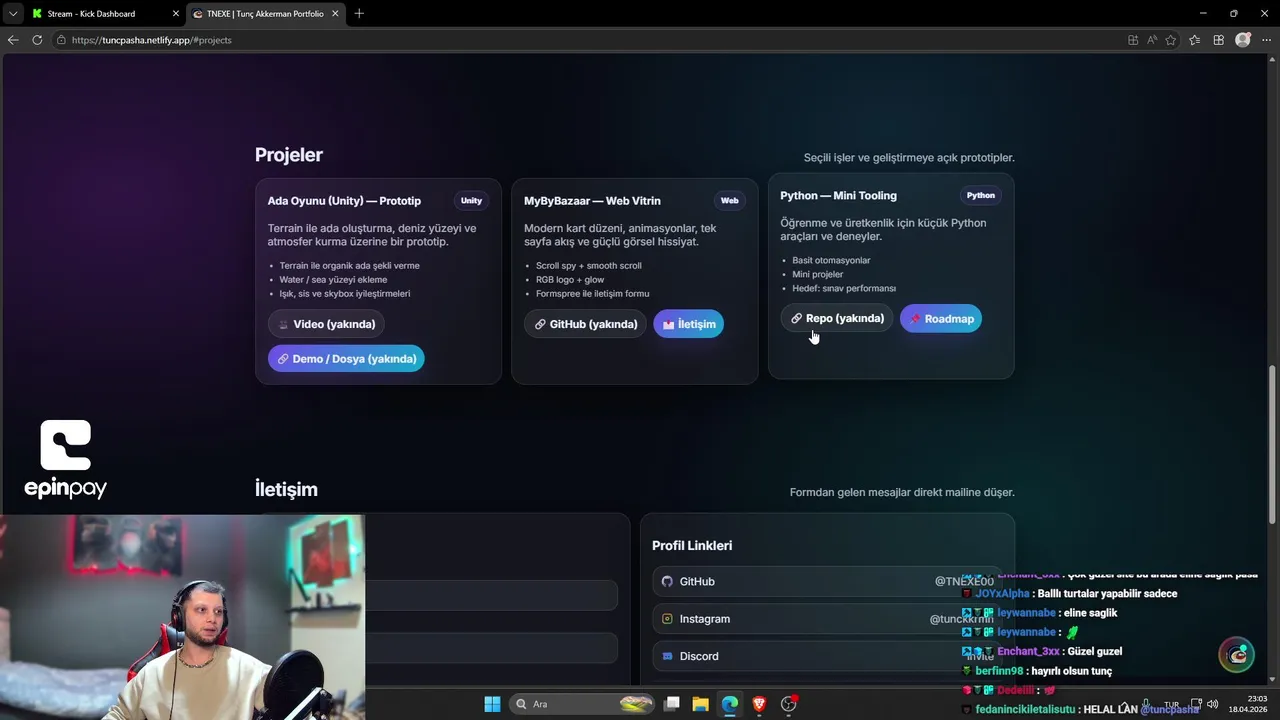Activate the Read aloud icon
1280x720 pixels.
tap(1152, 40)
